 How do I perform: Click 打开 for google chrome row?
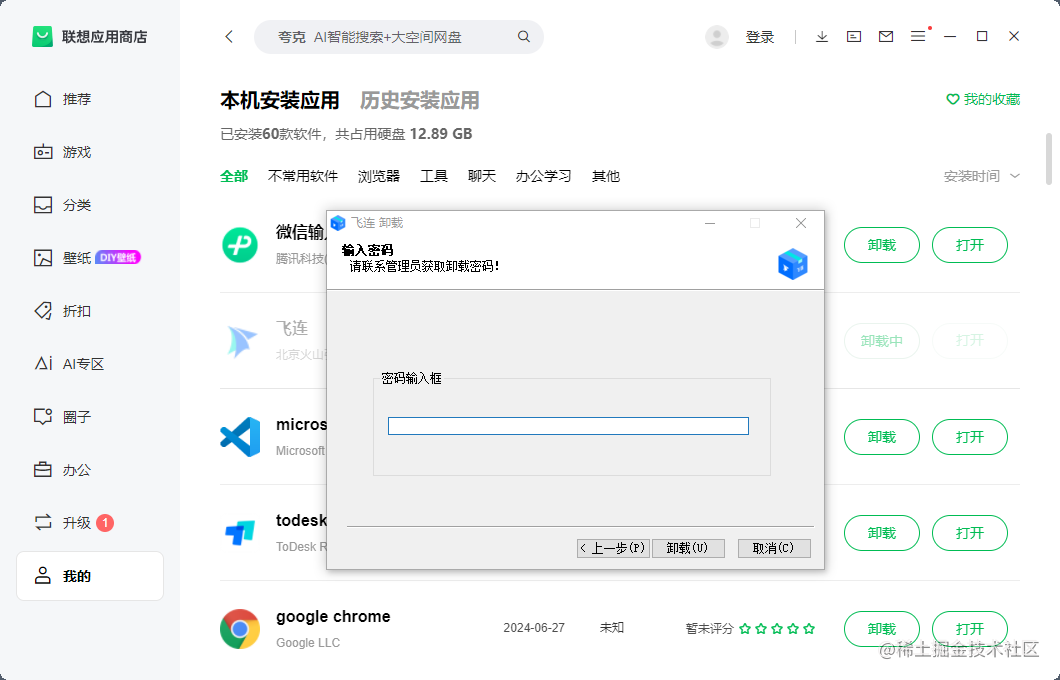(969, 629)
